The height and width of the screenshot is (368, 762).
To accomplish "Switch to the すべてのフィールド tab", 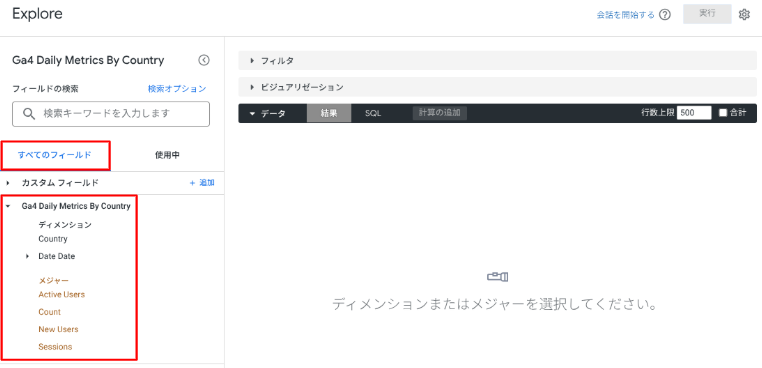I will pyautogui.click(x=54, y=155).
